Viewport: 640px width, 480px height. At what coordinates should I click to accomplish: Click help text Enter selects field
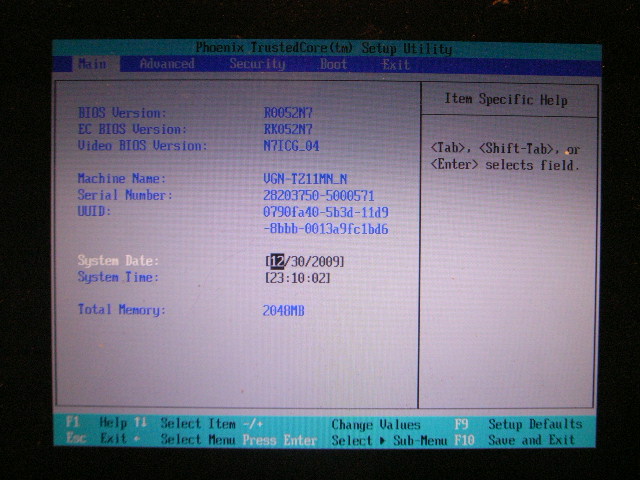pos(504,165)
